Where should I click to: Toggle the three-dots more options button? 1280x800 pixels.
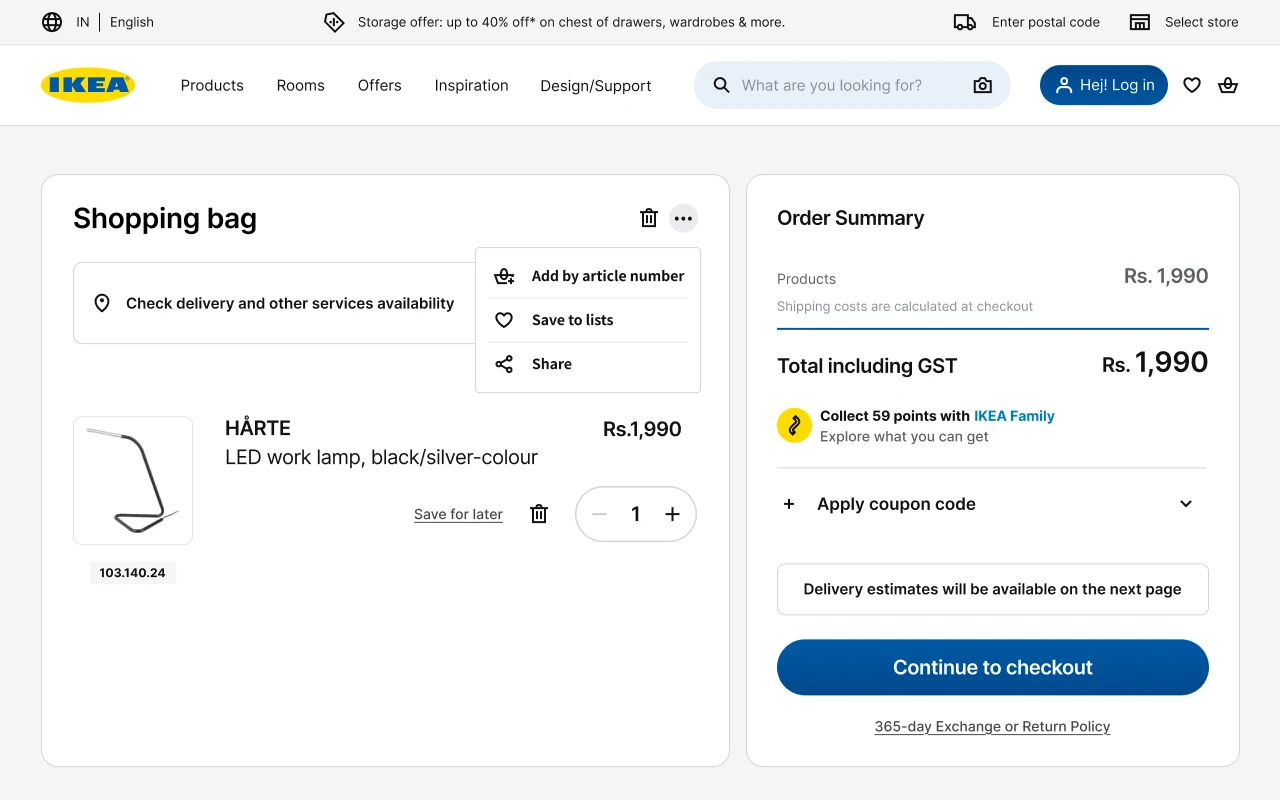683,218
